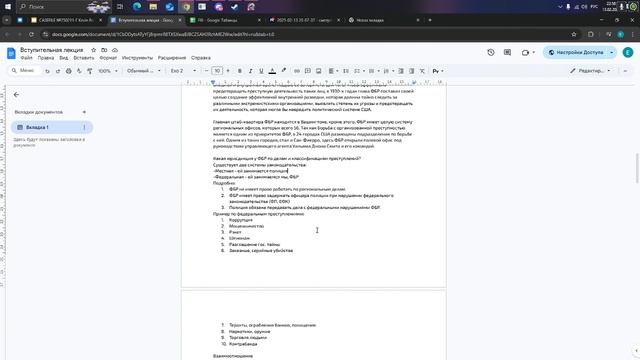Open the Exo 2 font dropdown
Screen dimensions: 640x360
click(x=183, y=71)
